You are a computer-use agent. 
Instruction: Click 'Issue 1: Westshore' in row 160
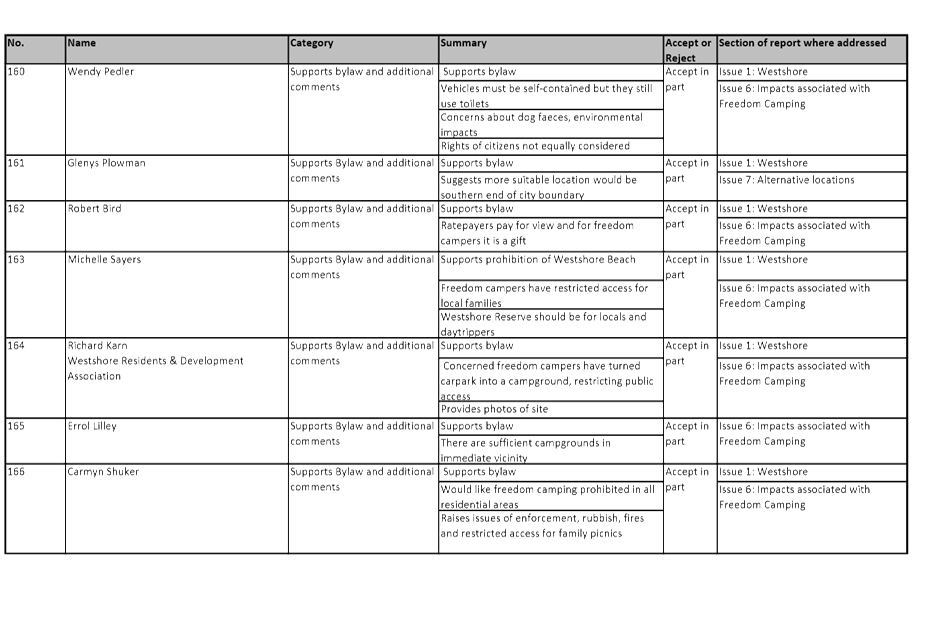pos(812,72)
